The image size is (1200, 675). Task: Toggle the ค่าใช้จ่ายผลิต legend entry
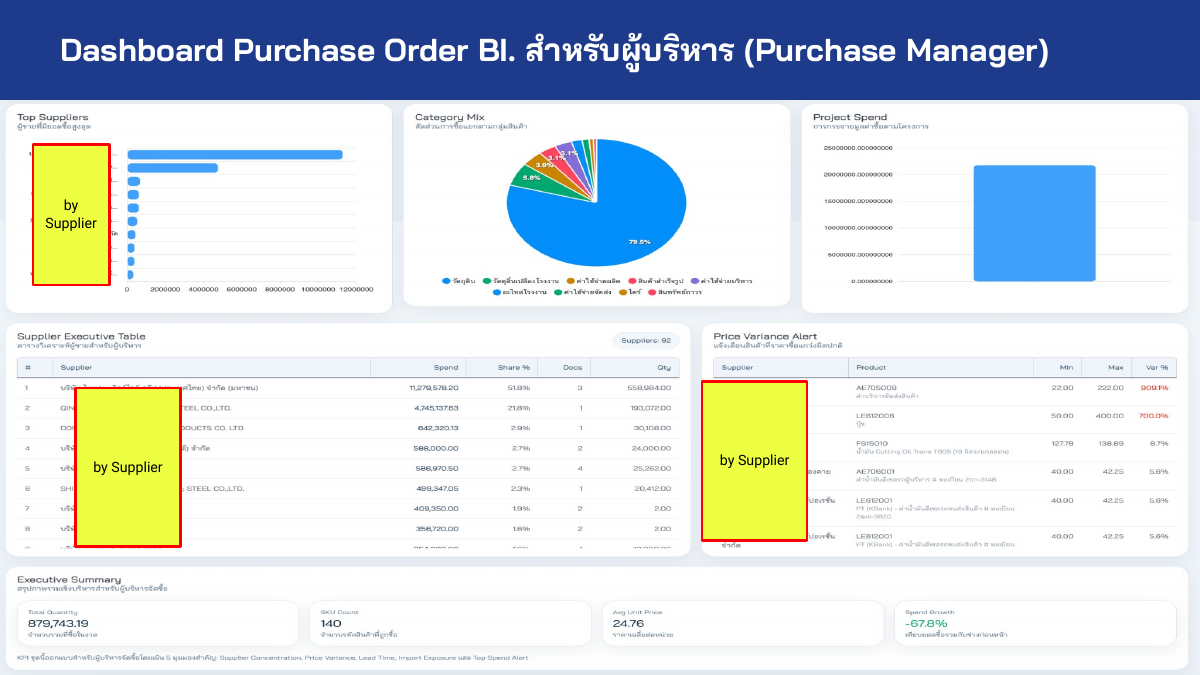tap(592, 281)
